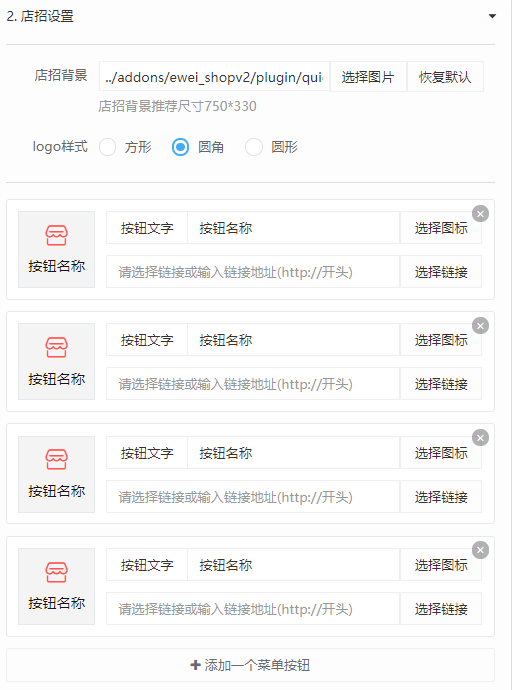The height and width of the screenshot is (690, 531).
Task: Focus the third card's link address field
Action: click(253, 497)
